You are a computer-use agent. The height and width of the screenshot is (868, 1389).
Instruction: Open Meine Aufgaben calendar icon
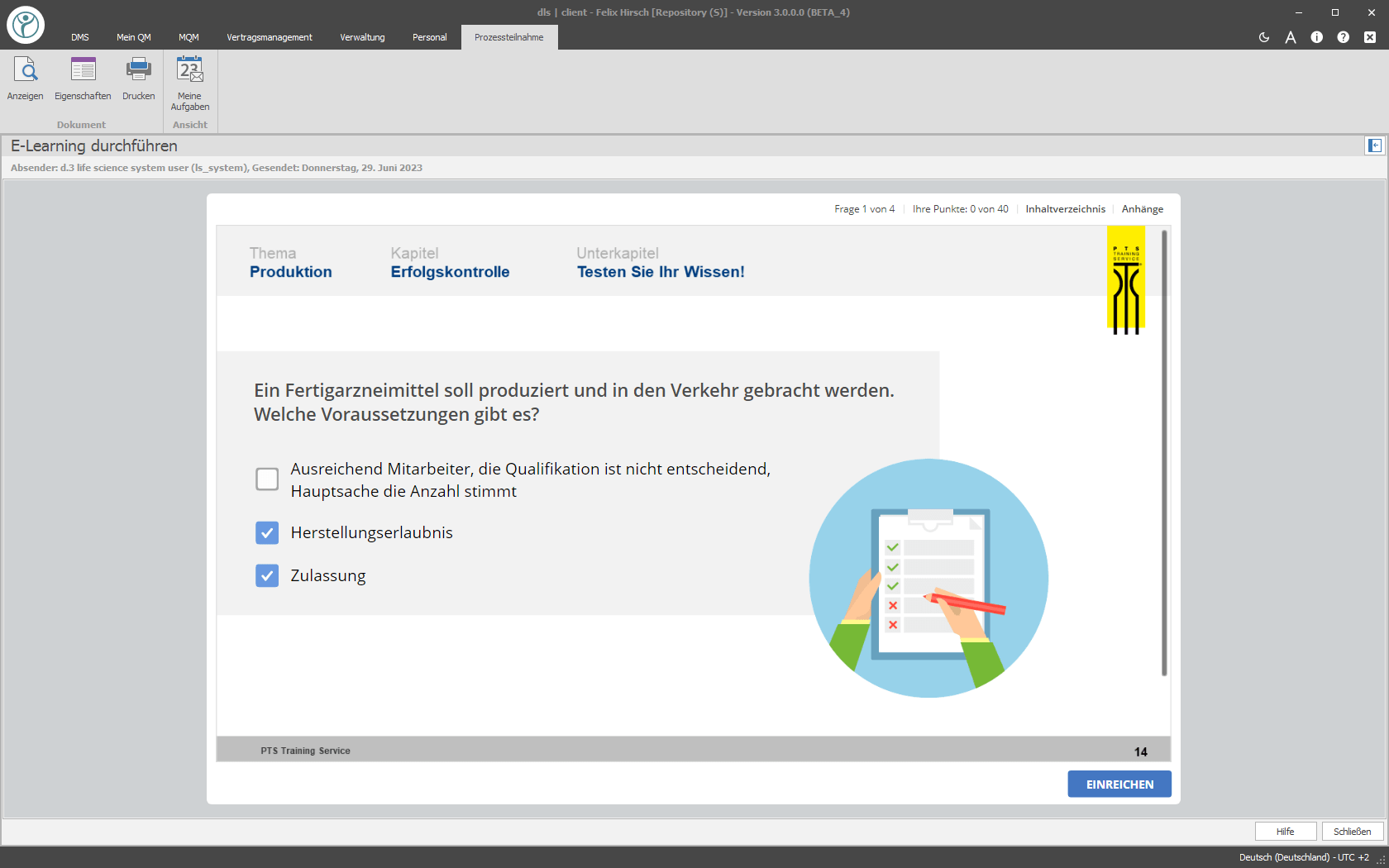click(x=189, y=83)
